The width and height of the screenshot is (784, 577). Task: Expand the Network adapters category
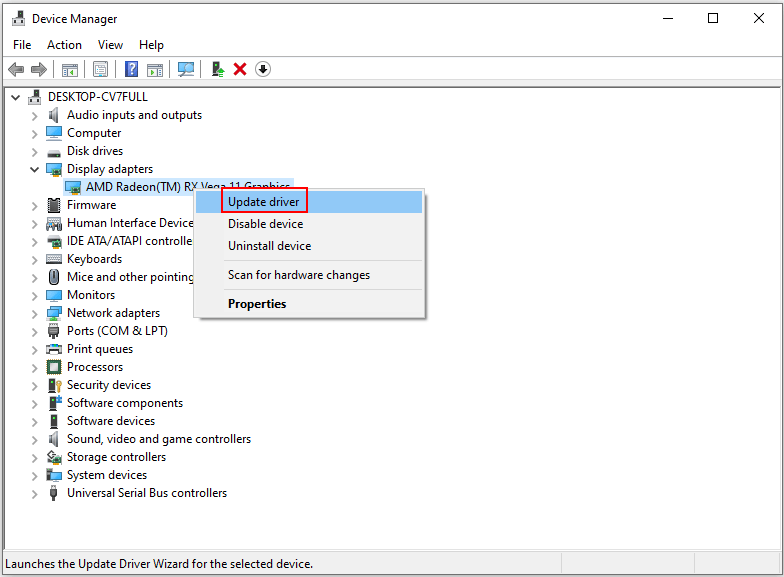(x=34, y=314)
